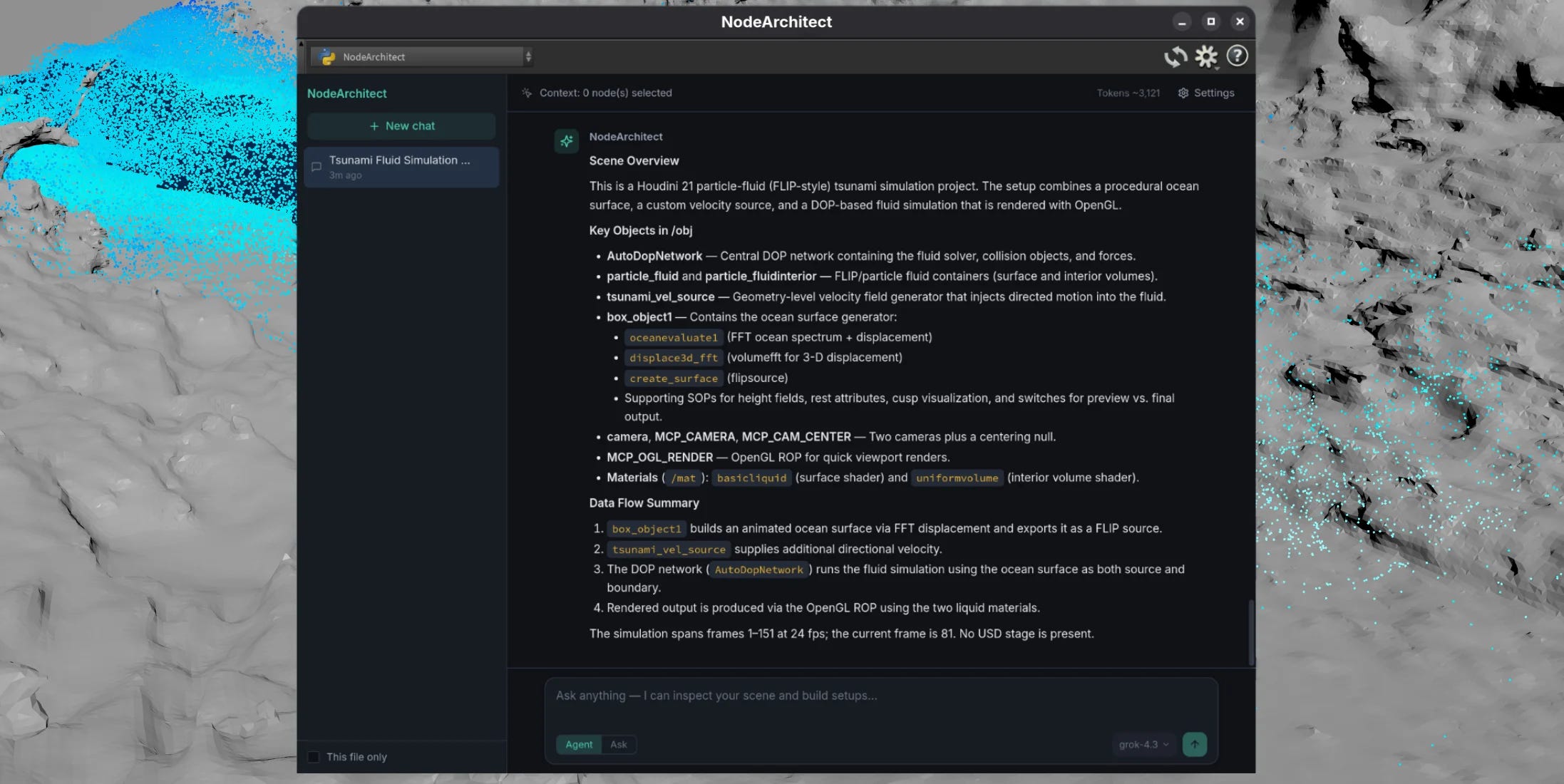
Task: Click into the Ask anything input field
Action: tap(881, 696)
